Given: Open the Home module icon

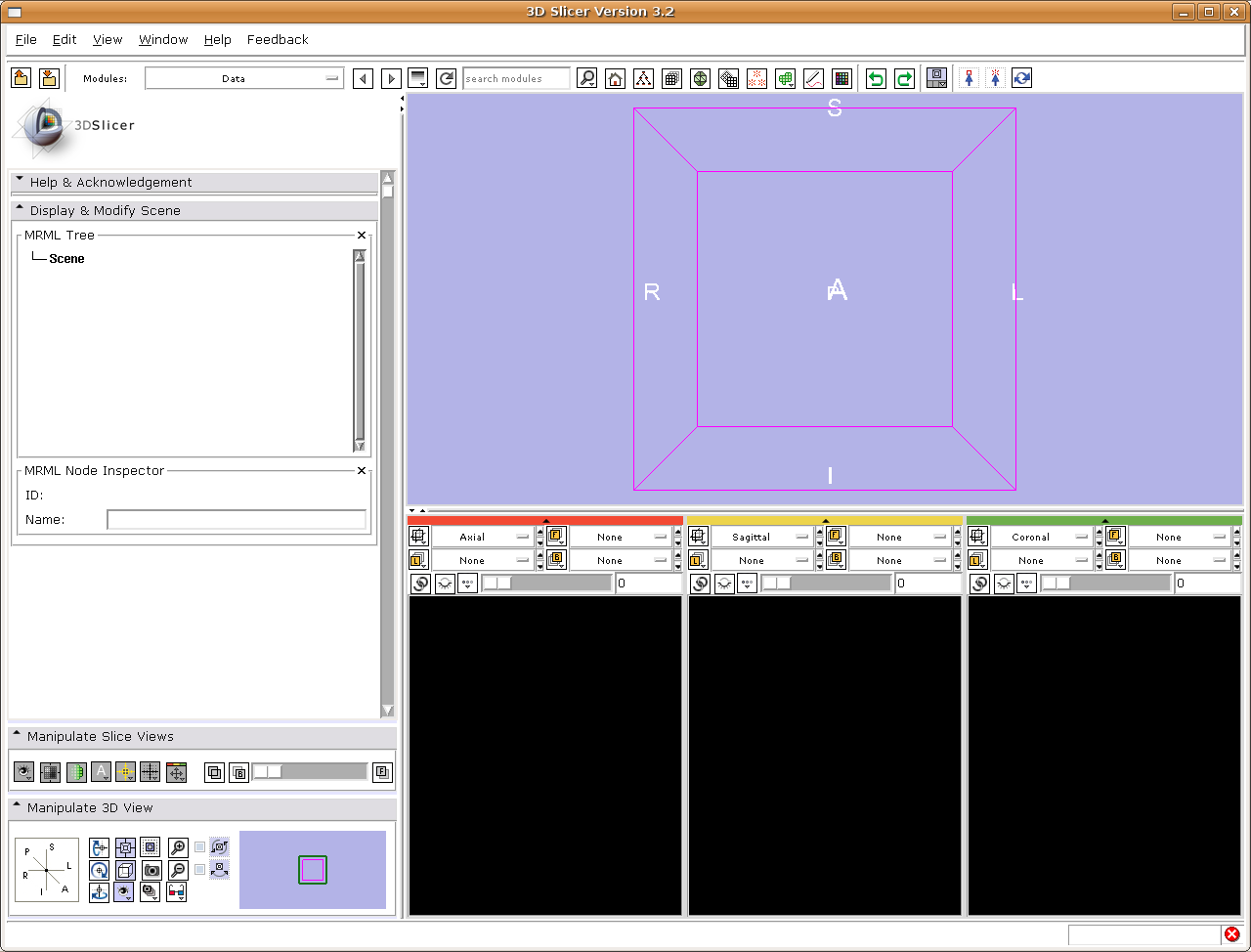Looking at the screenshot, I should (x=615, y=78).
